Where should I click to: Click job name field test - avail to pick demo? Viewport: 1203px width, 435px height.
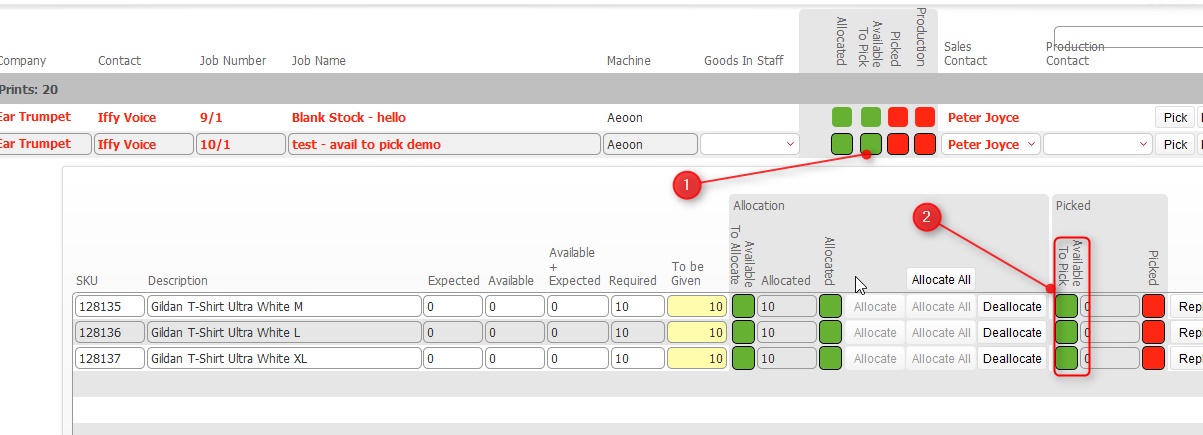click(x=443, y=144)
